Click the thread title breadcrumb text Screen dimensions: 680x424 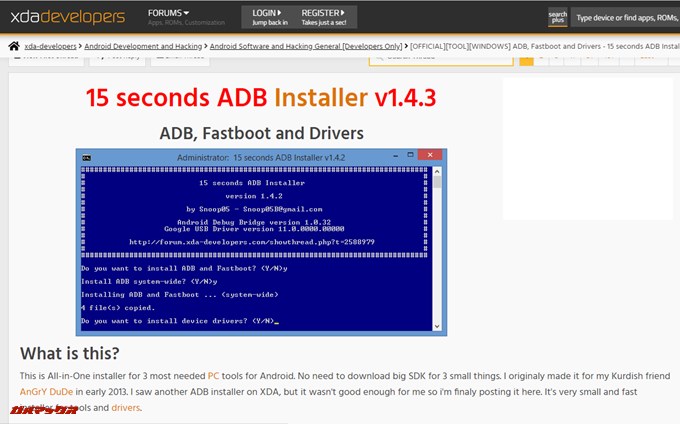point(545,46)
